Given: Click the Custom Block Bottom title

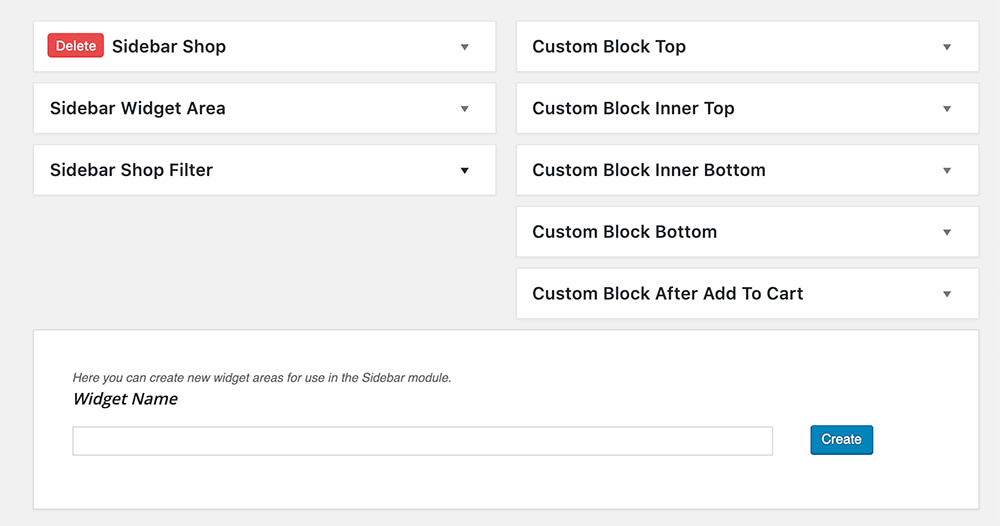Looking at the screenshot, I should coord(625,233).
